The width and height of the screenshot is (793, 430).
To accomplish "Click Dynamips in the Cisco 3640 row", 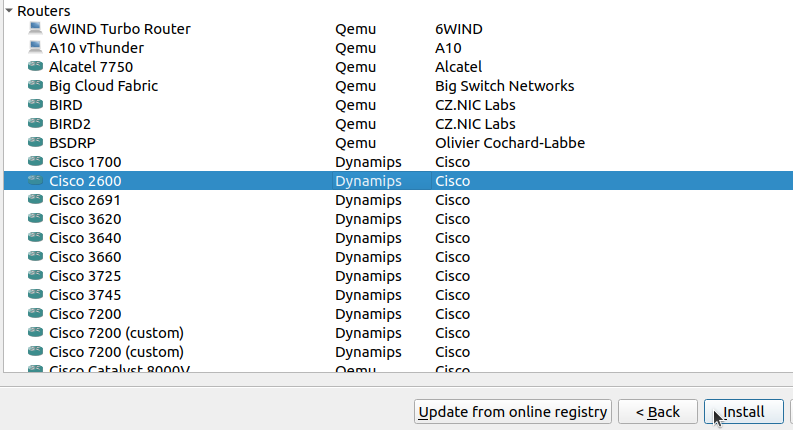I will pos(368,238).
